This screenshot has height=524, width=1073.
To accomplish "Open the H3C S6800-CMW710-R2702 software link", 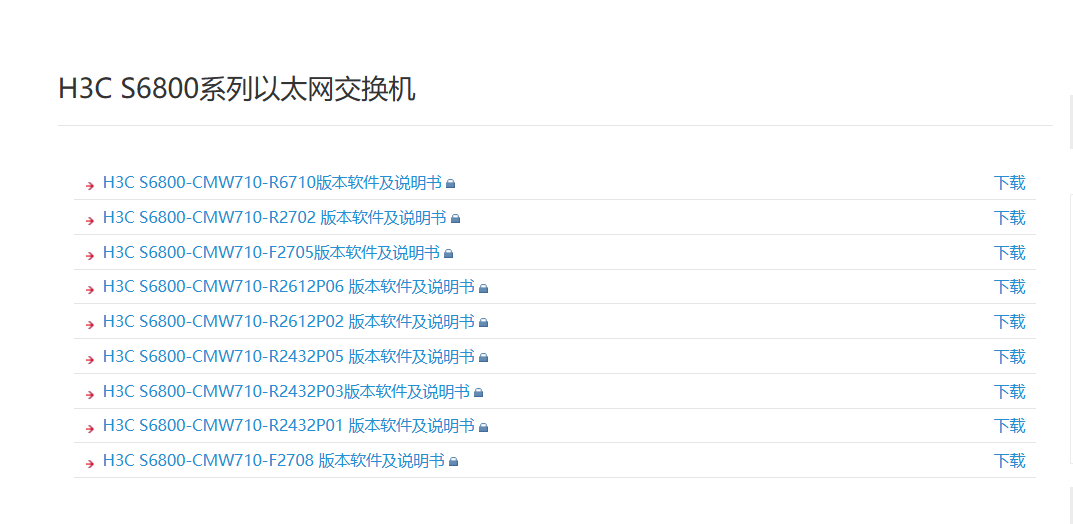I will [x=274, y=218].
